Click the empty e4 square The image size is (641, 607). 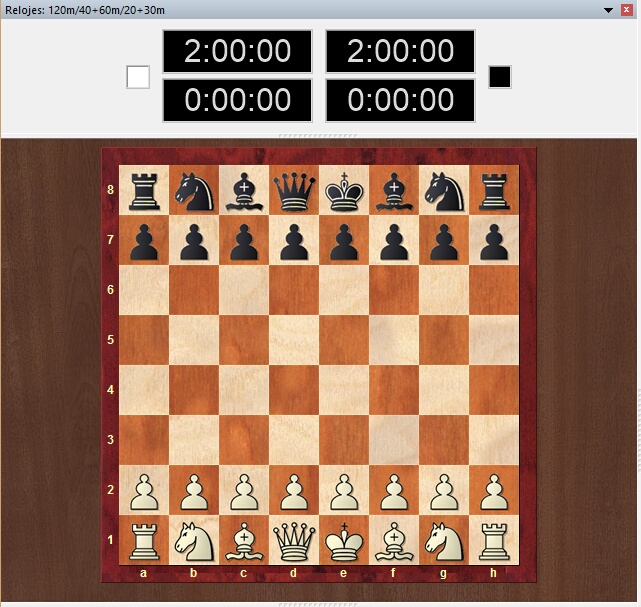tap(344, 390)
